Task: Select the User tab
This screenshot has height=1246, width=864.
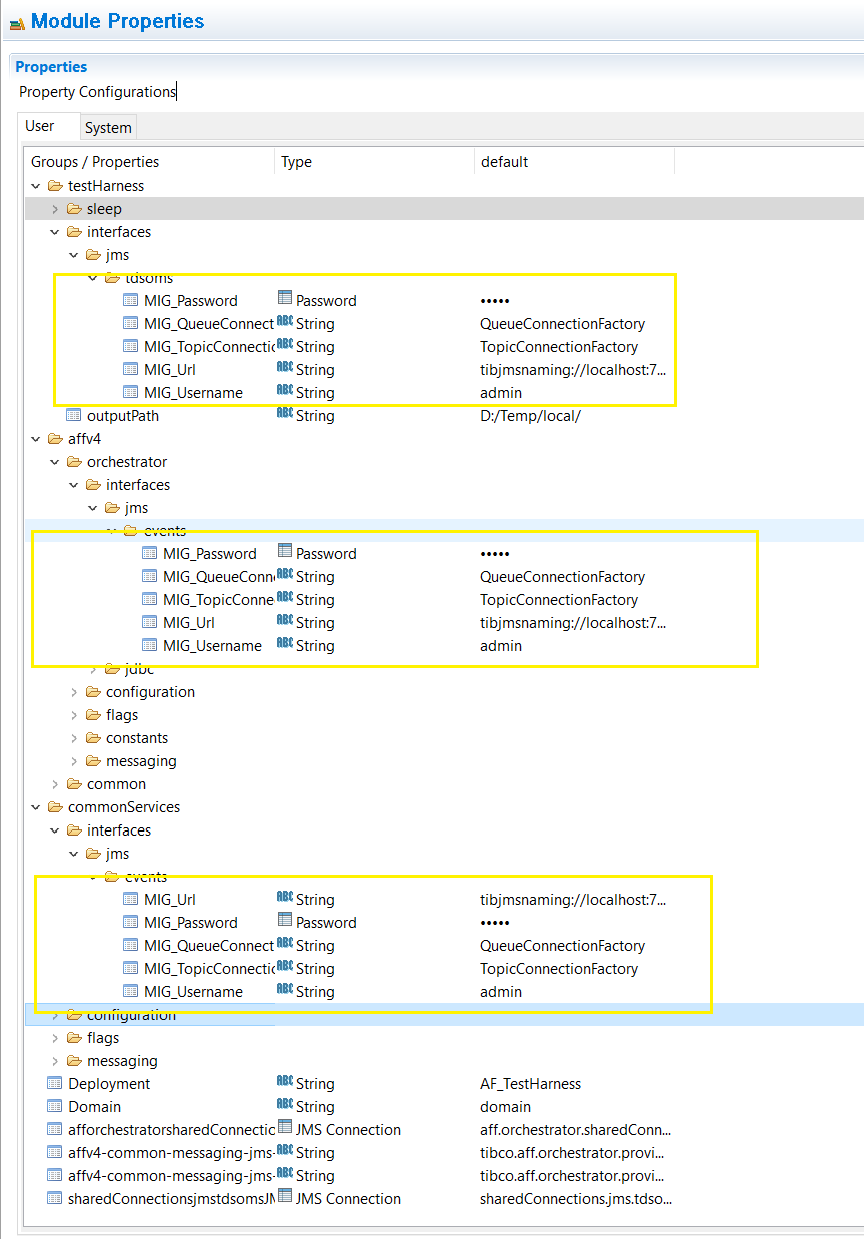Action: [x=40, y=126]
